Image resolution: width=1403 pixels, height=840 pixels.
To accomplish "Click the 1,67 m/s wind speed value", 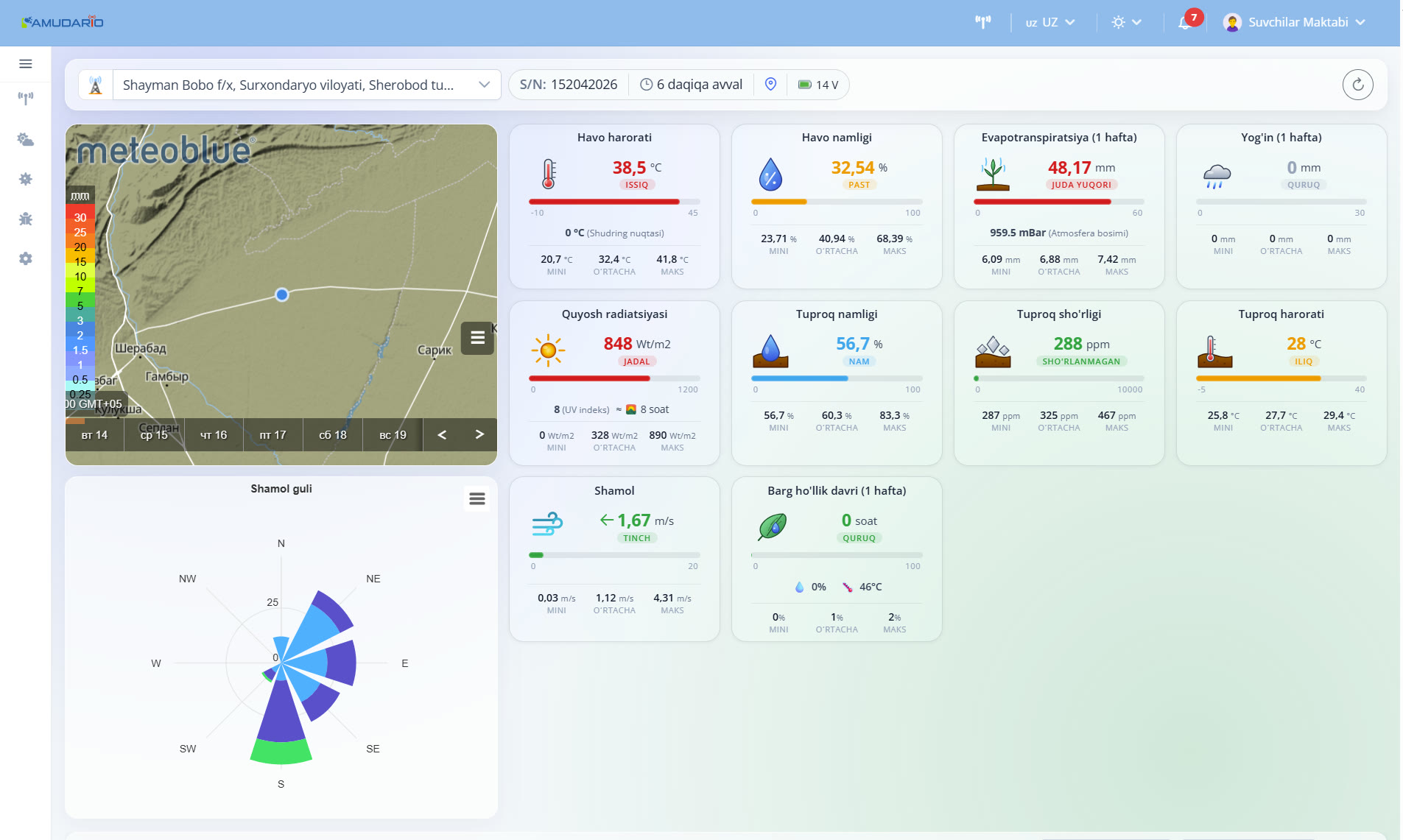I will (x=645, y=520).
